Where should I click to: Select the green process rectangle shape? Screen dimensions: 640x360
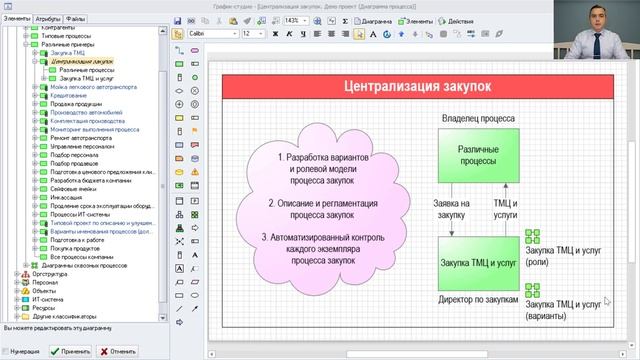point(179,64)
